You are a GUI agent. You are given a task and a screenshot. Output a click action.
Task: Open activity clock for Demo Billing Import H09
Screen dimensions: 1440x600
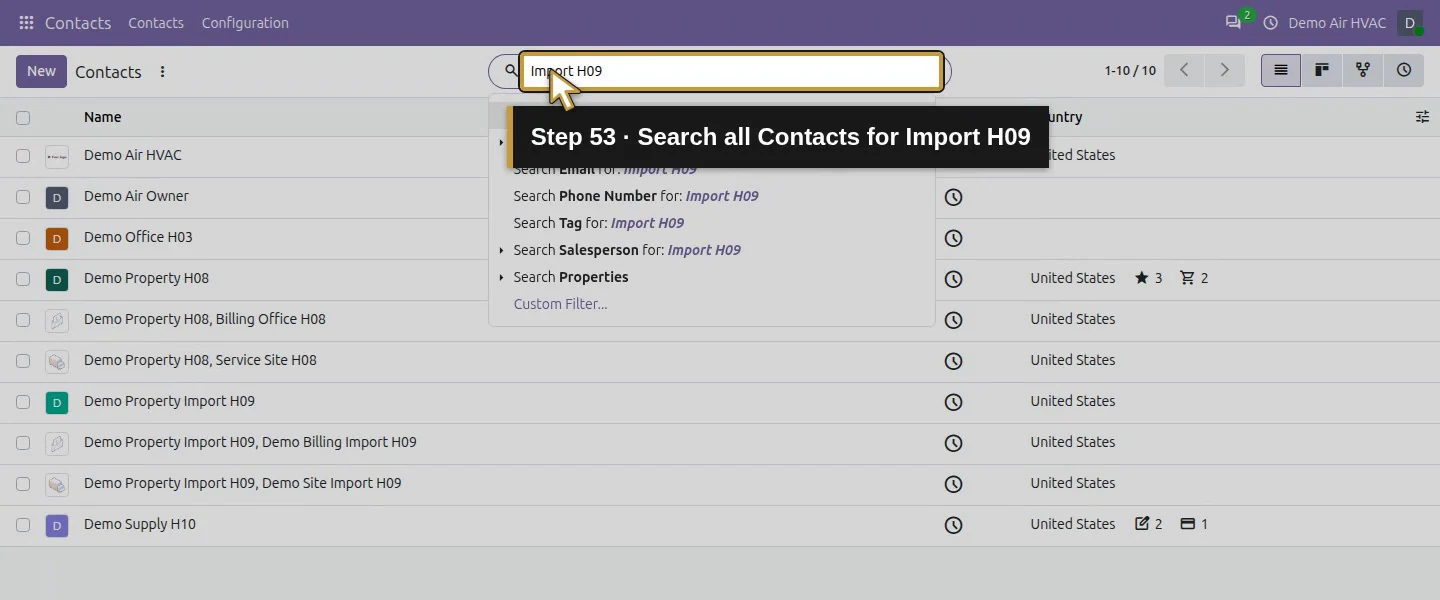click(953, 443)
